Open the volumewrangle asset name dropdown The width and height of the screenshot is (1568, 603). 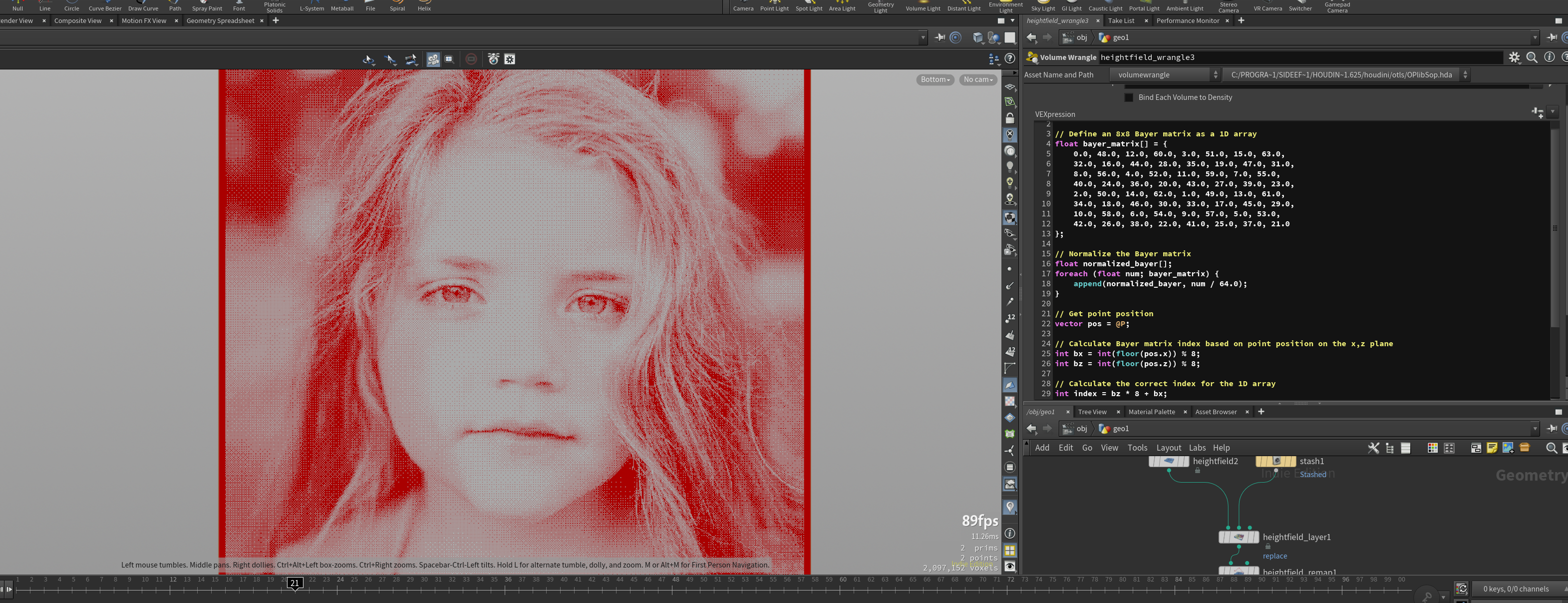click(x=1165, y=75)
